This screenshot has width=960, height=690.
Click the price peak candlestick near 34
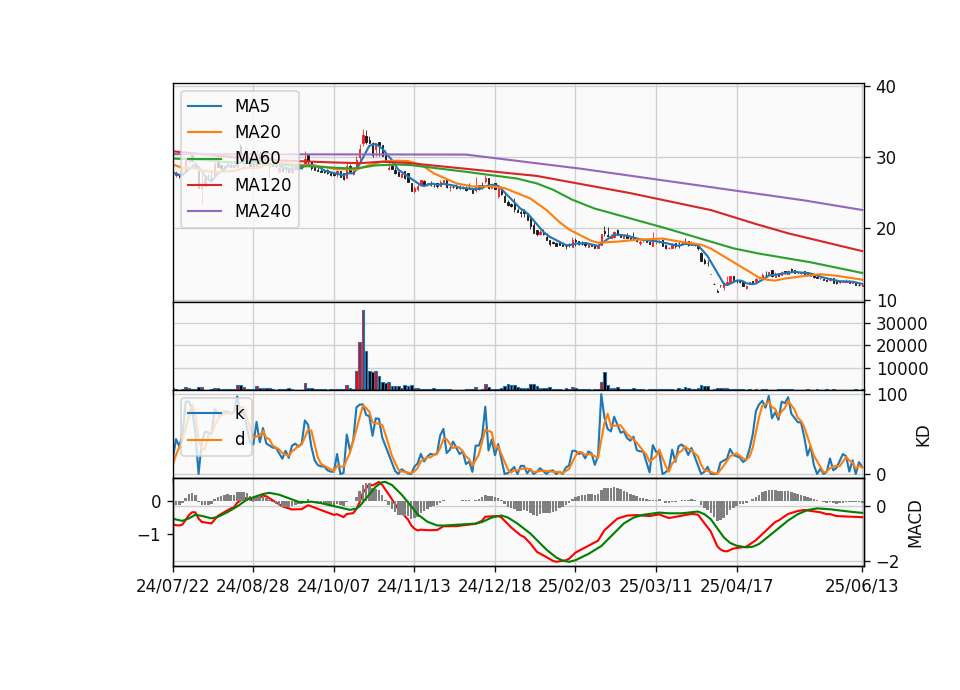(x=364, y=137)
